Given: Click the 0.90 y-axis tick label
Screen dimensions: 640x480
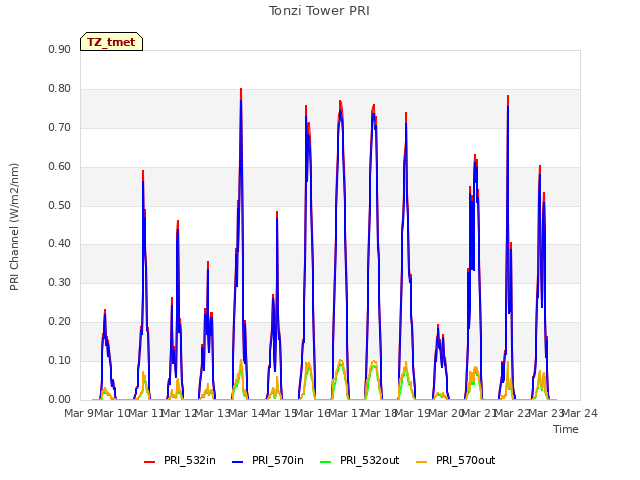Looking at the screenshot, I should 60,49.
